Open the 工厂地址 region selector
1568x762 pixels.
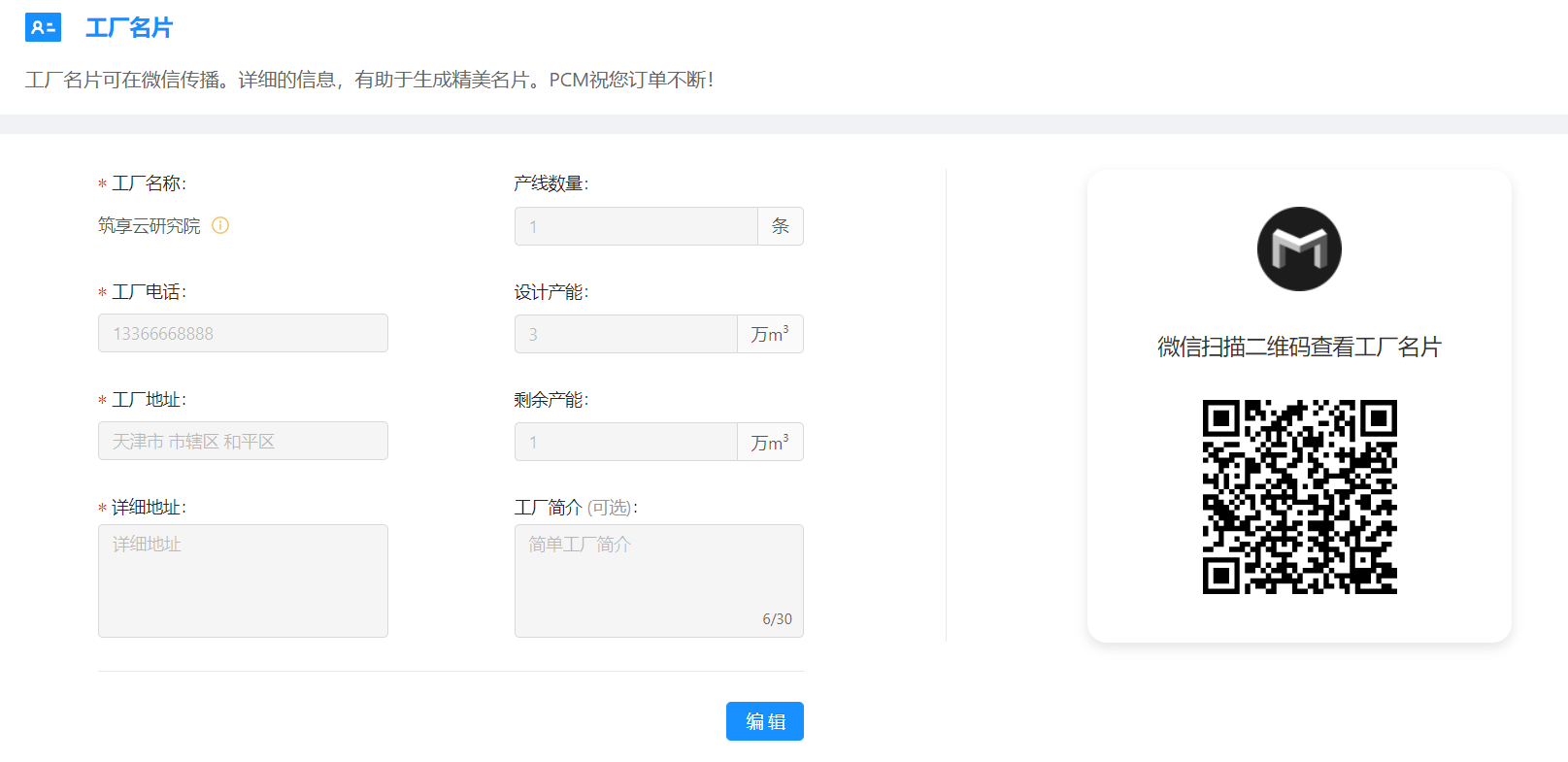pyautogui.click(x=243, y=441)
